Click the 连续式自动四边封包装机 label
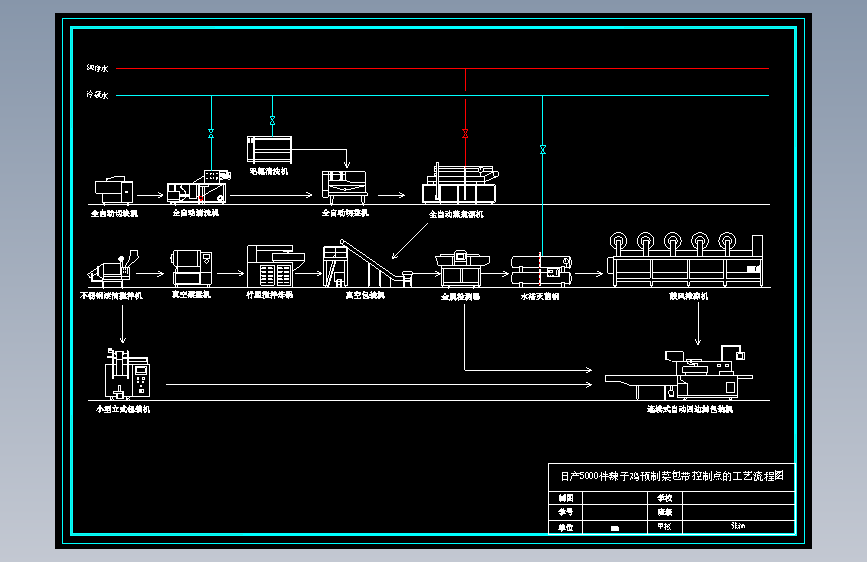Image resolution: width=867 pixels, height=562 pixels. coord(690,409)
